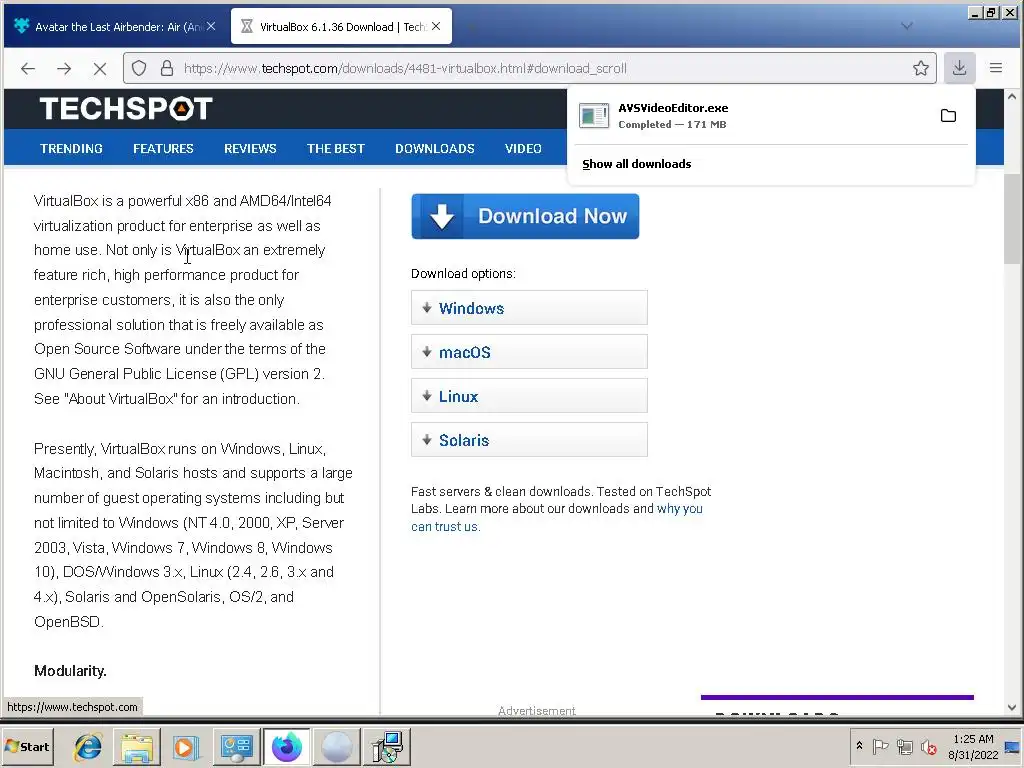Follow the 'why you can trust us' link
1024x768 pixels.
click(x=680, y=509)
